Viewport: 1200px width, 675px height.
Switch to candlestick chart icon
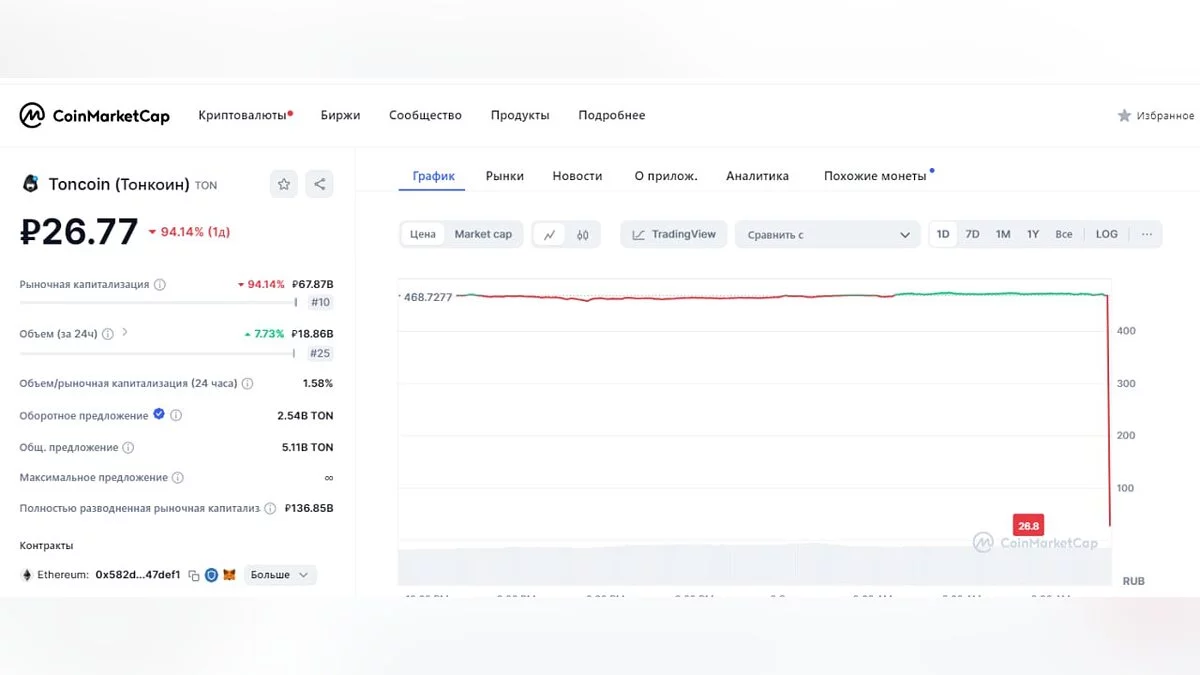[582, 235]
